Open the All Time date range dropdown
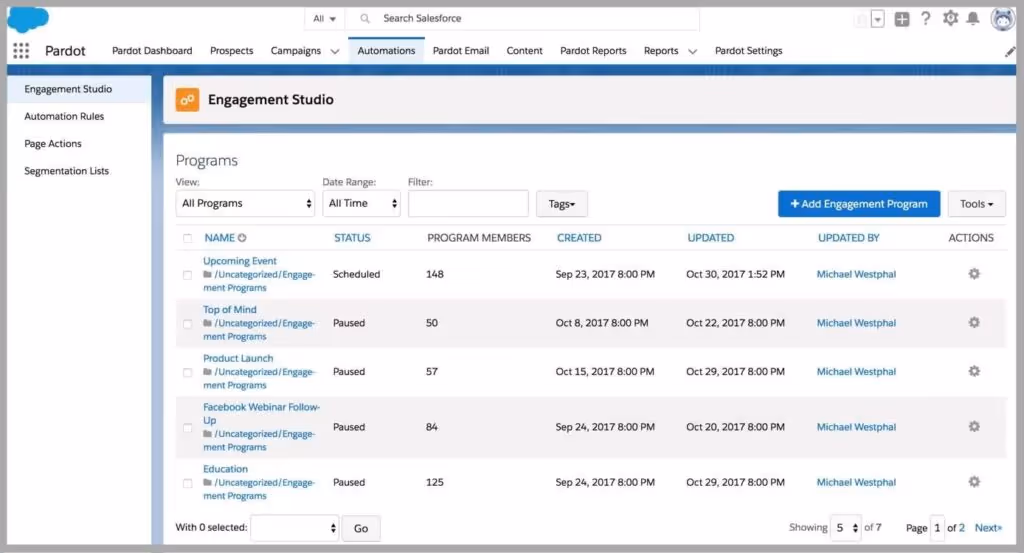 coord(361,203)
